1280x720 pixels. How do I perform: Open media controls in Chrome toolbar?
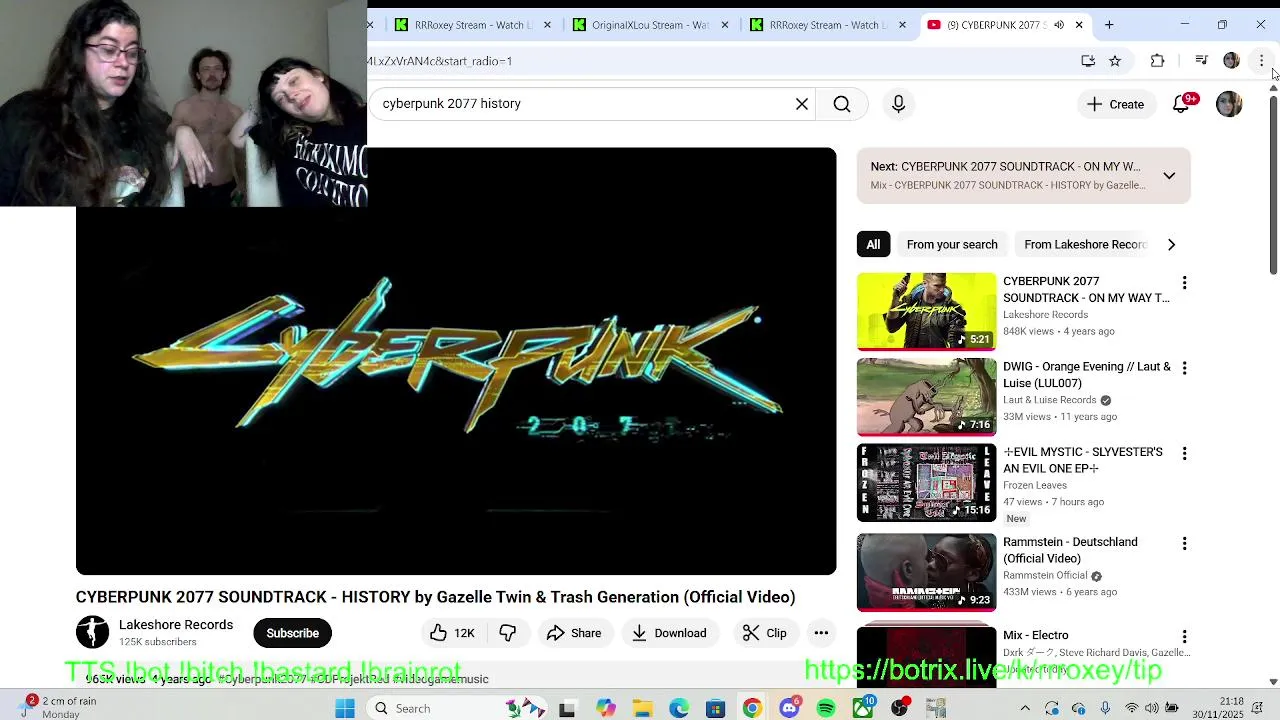point(1201,61)
